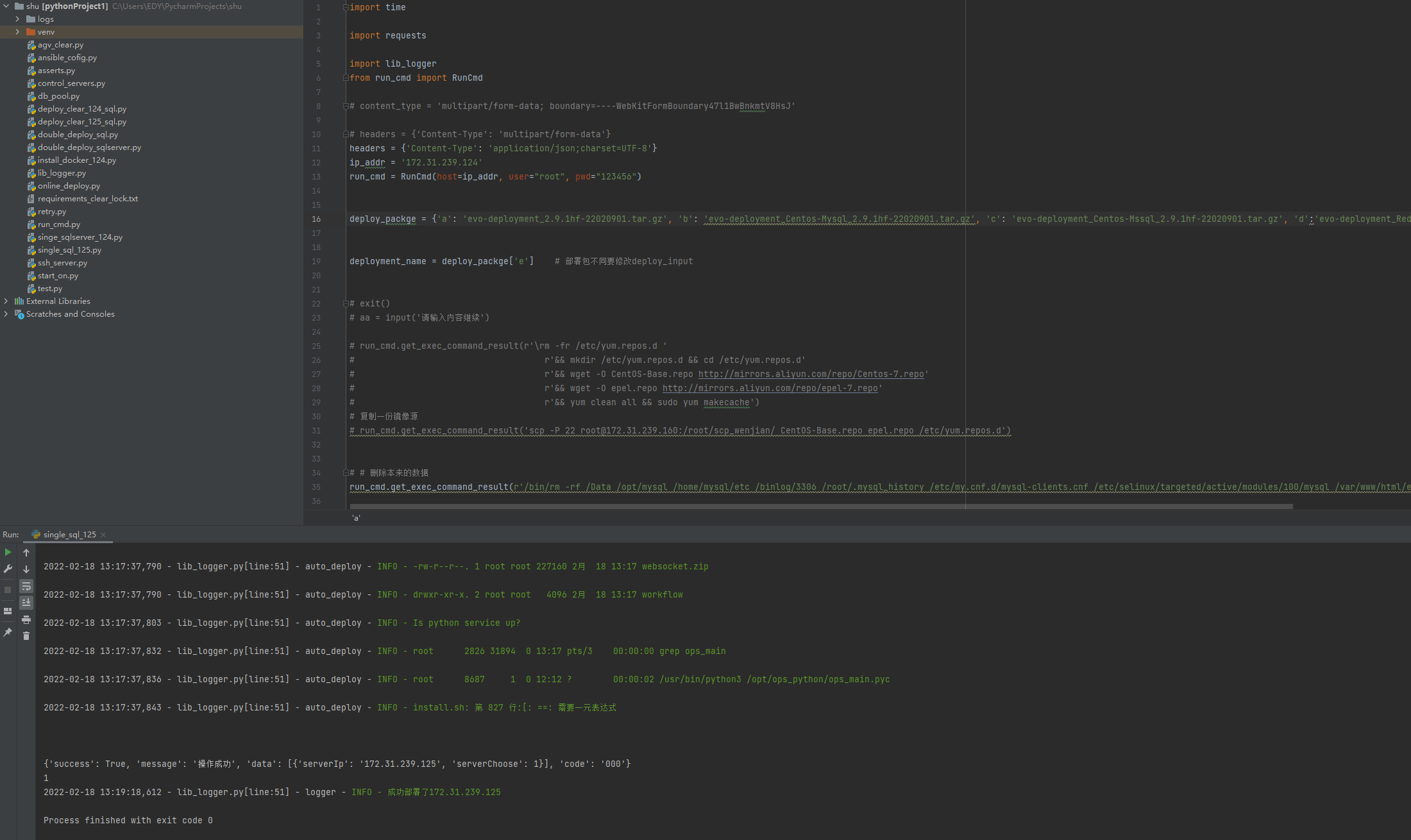The width and height of the screenshot is (1411, 840).
Task: Select online_deploy.py in project tree
Action: (69, 186)
